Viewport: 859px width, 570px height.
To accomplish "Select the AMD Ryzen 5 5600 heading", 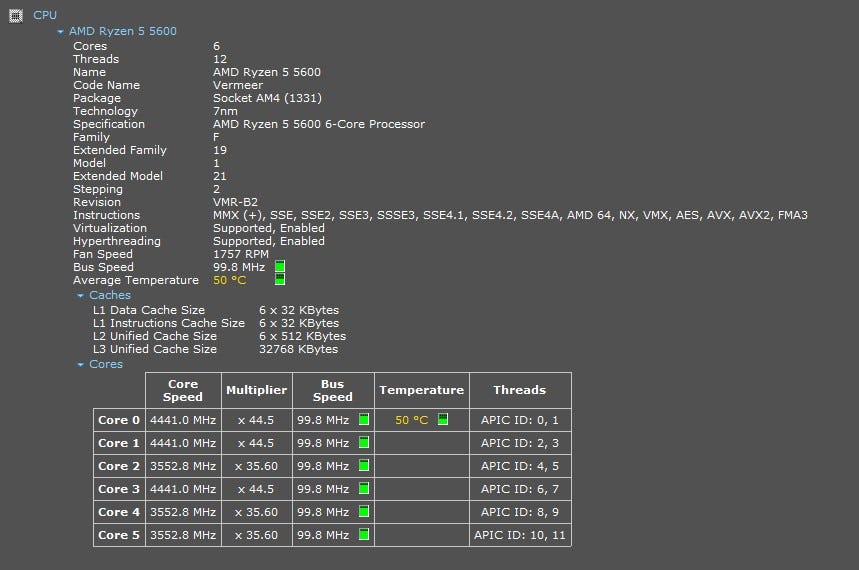I will tap(123, 31).
